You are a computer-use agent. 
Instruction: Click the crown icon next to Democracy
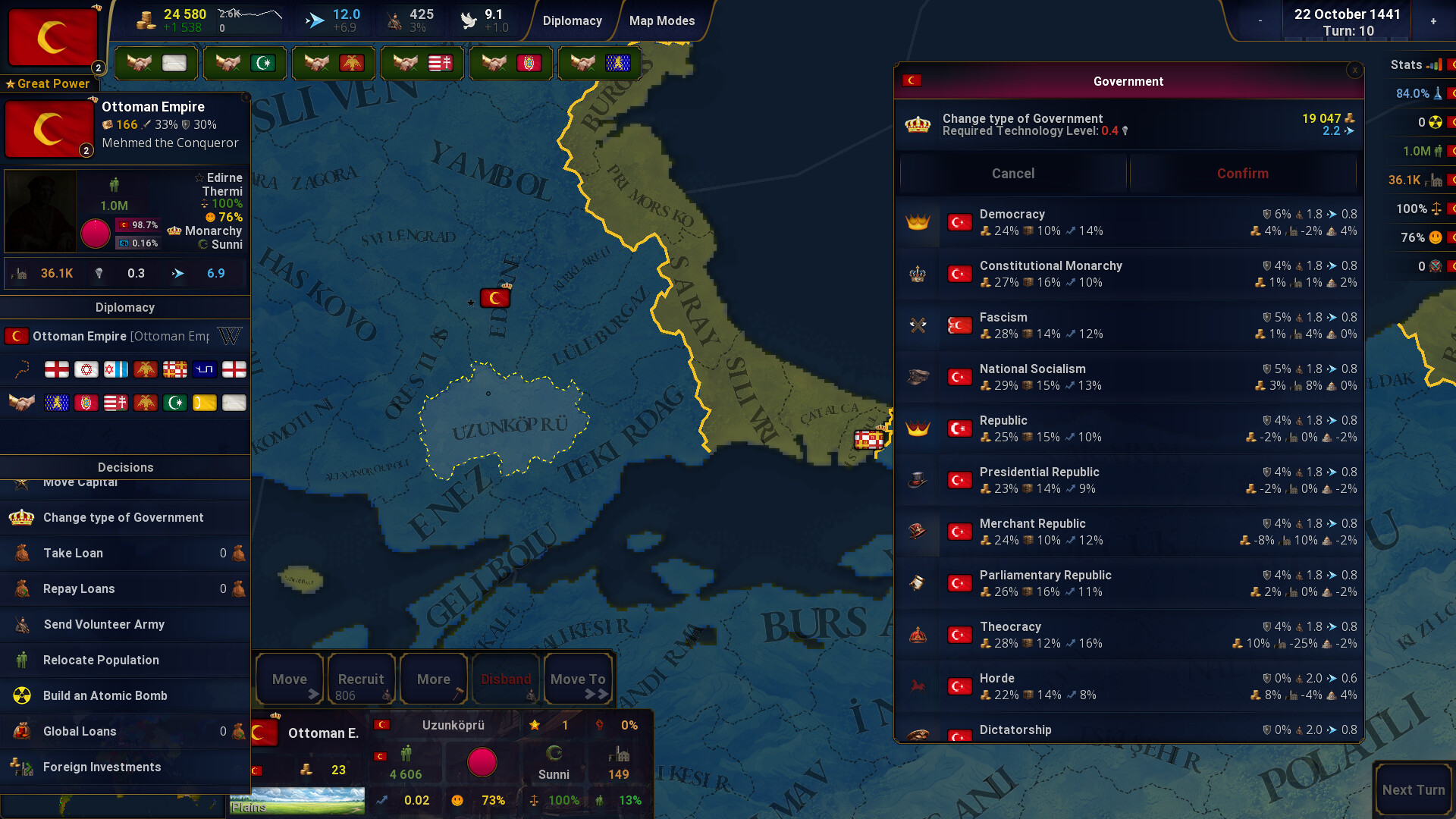tap(918, 222)
